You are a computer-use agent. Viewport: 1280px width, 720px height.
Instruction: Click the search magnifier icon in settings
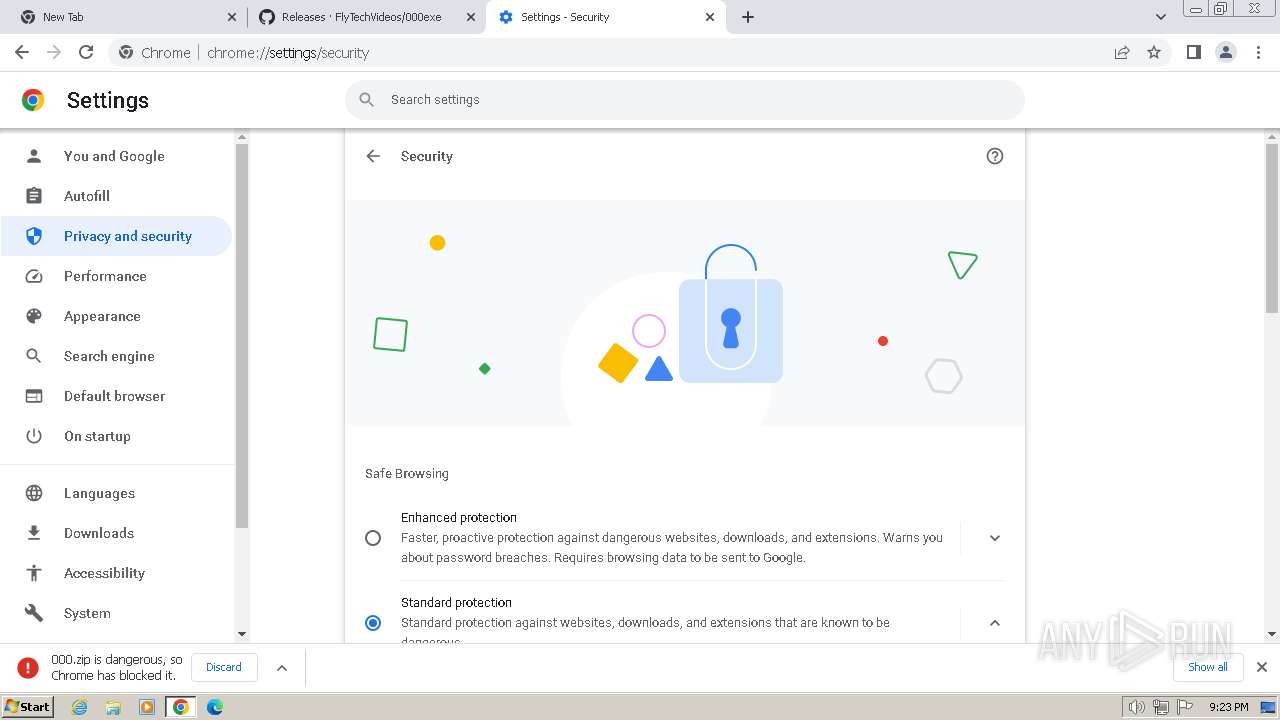[367, 100]
